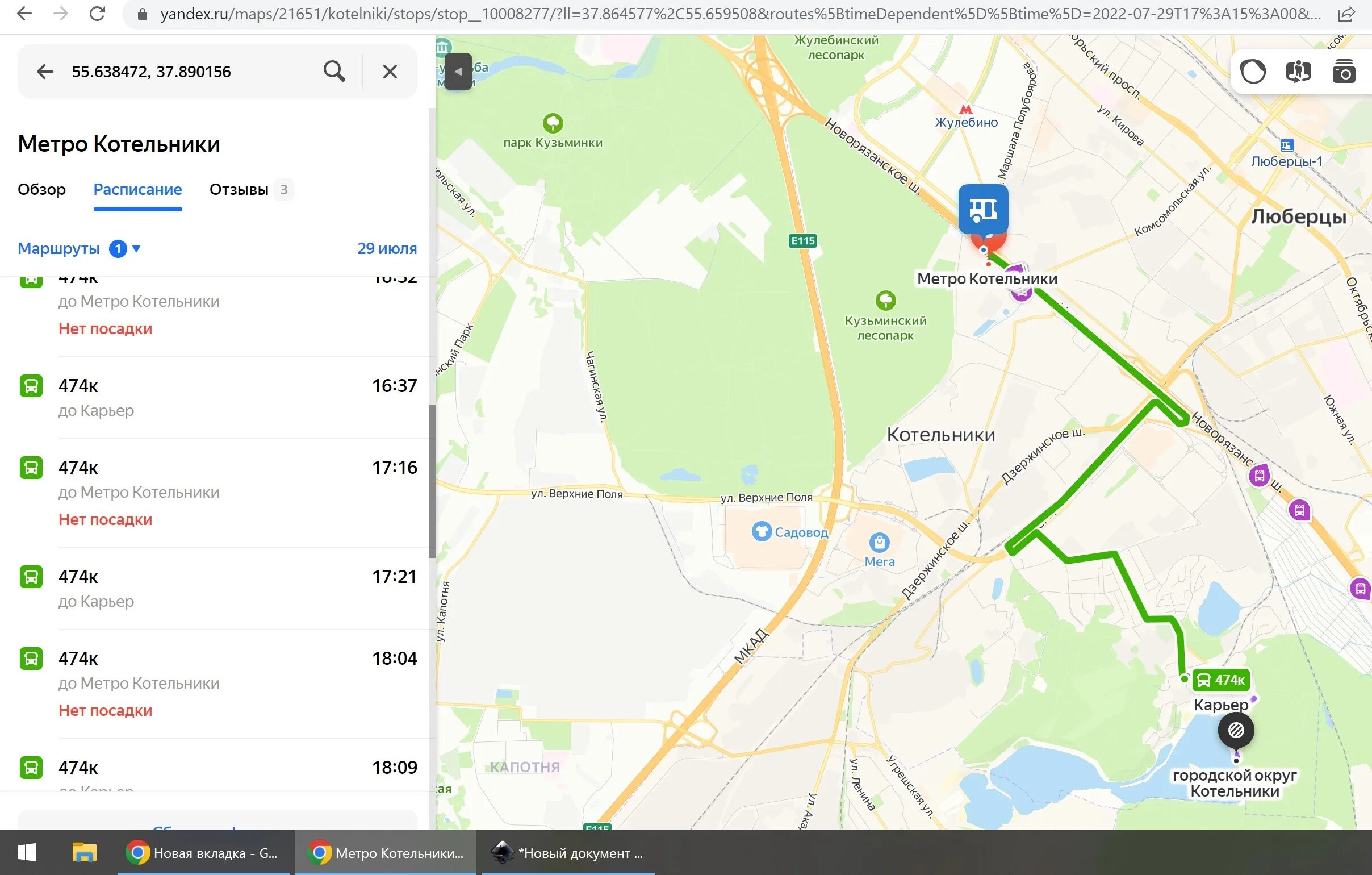Click the back arrow in the search box
Screen dimensions: 1372x875
pyautogui.click(x=45, y=71)
